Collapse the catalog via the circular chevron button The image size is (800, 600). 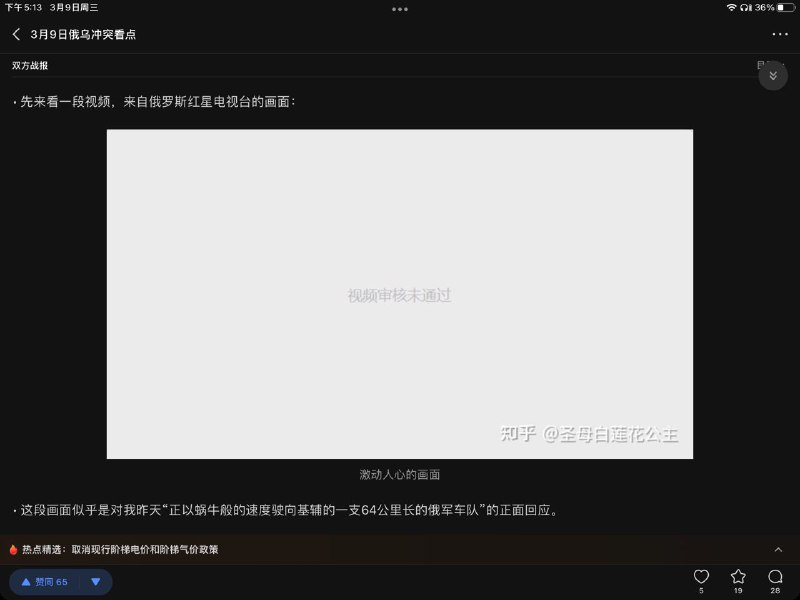coord(772,75)
